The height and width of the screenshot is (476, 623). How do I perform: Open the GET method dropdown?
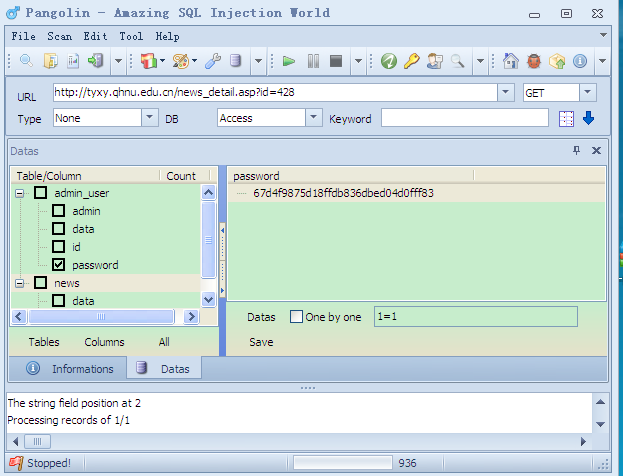(587, 92)
